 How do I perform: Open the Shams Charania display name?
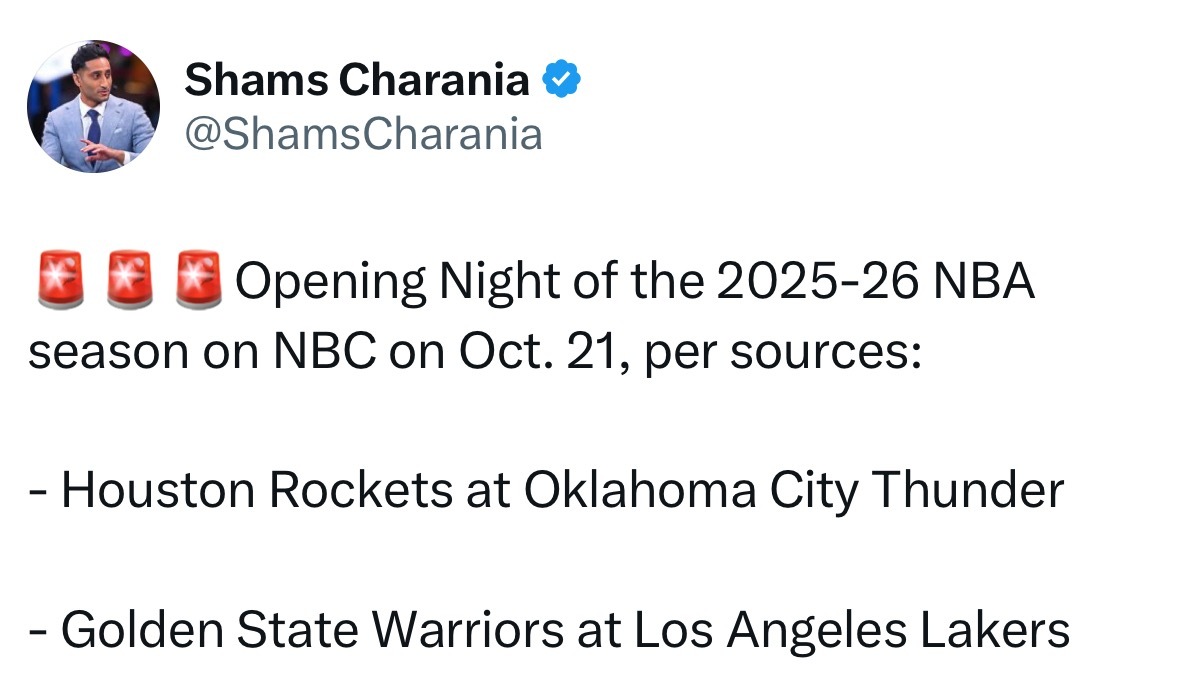pyautogui.click(x=357, y=79)
